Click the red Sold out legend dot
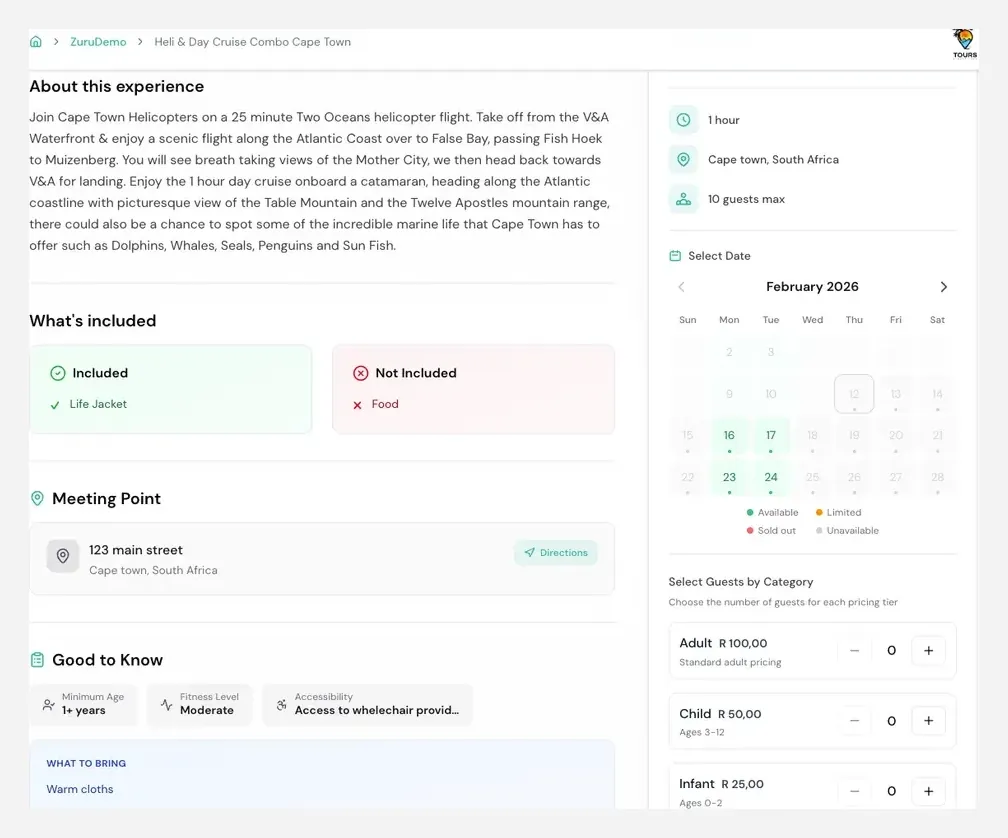 pyautogui.click(x=750, y=530)
